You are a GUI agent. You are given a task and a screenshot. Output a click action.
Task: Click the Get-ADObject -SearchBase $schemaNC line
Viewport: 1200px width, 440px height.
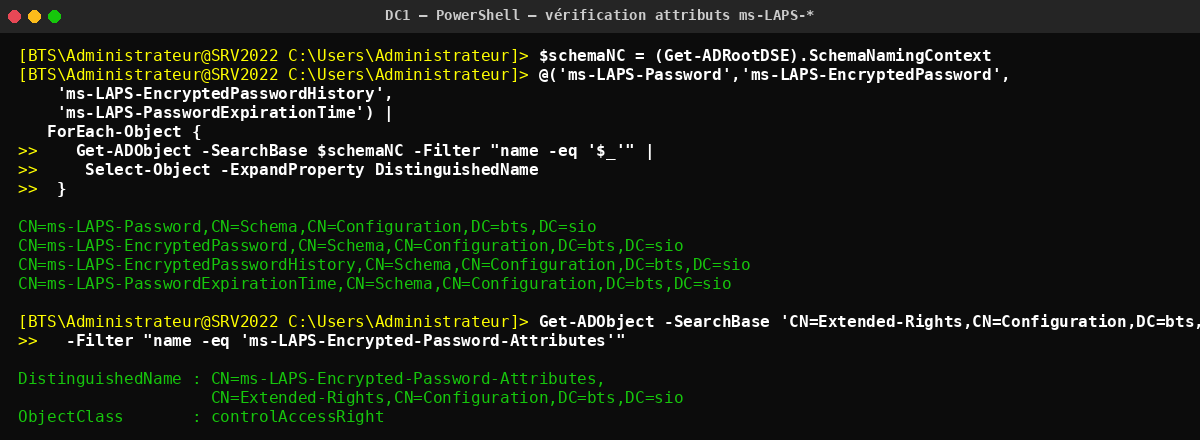click(364, 151)
